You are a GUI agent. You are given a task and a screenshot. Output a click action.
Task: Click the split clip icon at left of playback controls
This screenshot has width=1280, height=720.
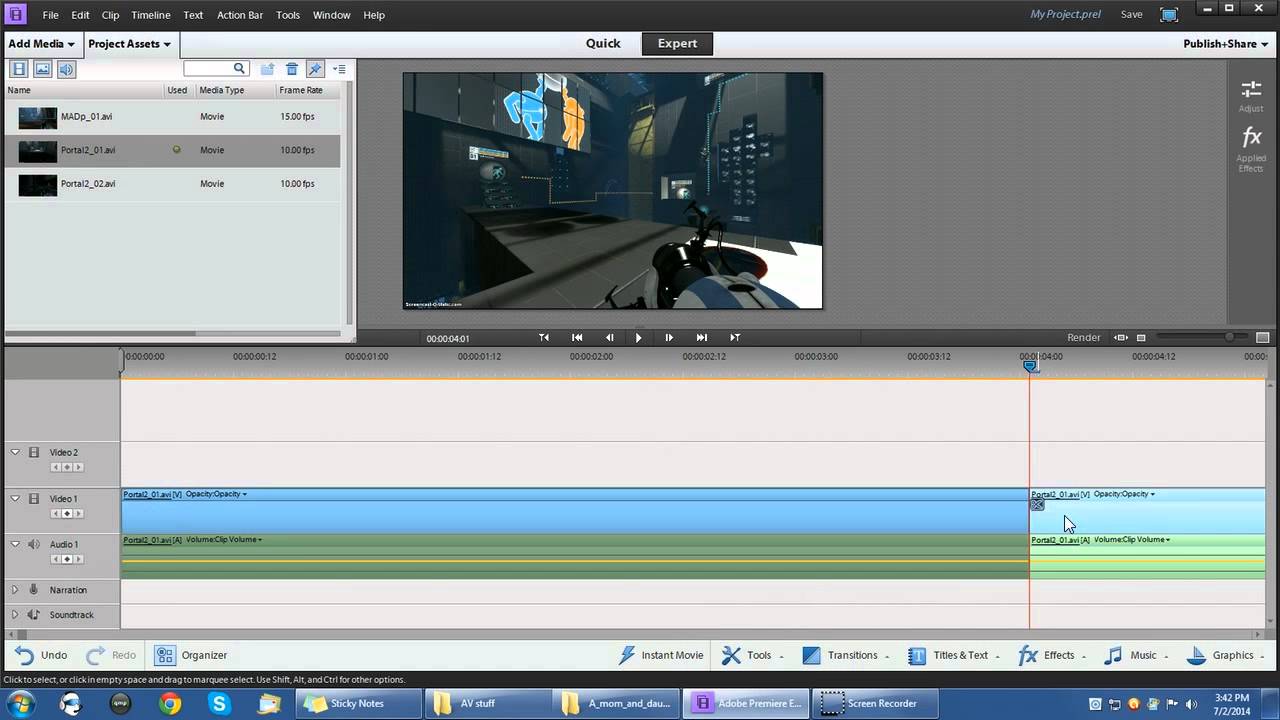tap(544, 338)
